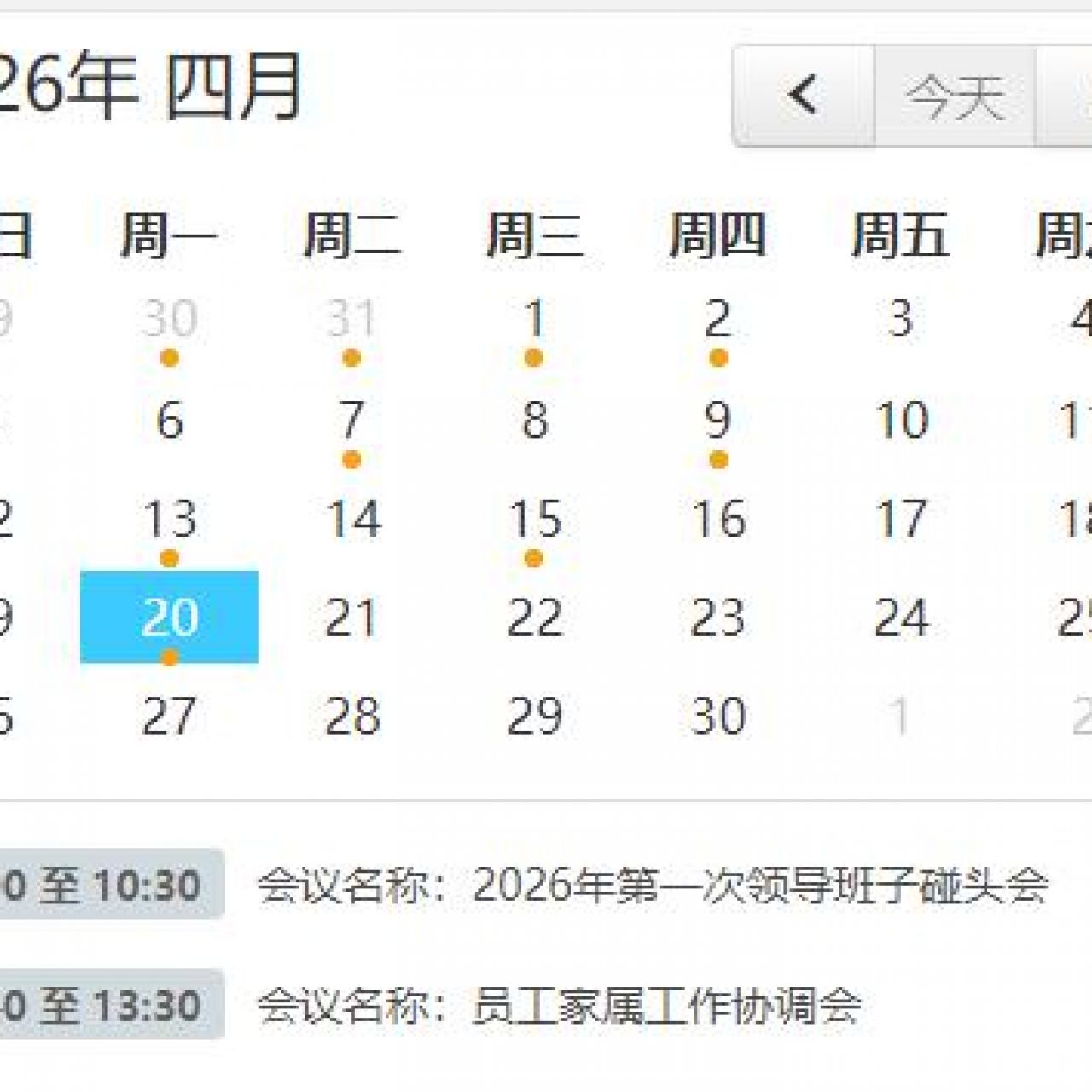This screenshot has width=1092, height=1092.
Task: Open meeting 员工家属工作协调会
Action: click(560, 1006)
